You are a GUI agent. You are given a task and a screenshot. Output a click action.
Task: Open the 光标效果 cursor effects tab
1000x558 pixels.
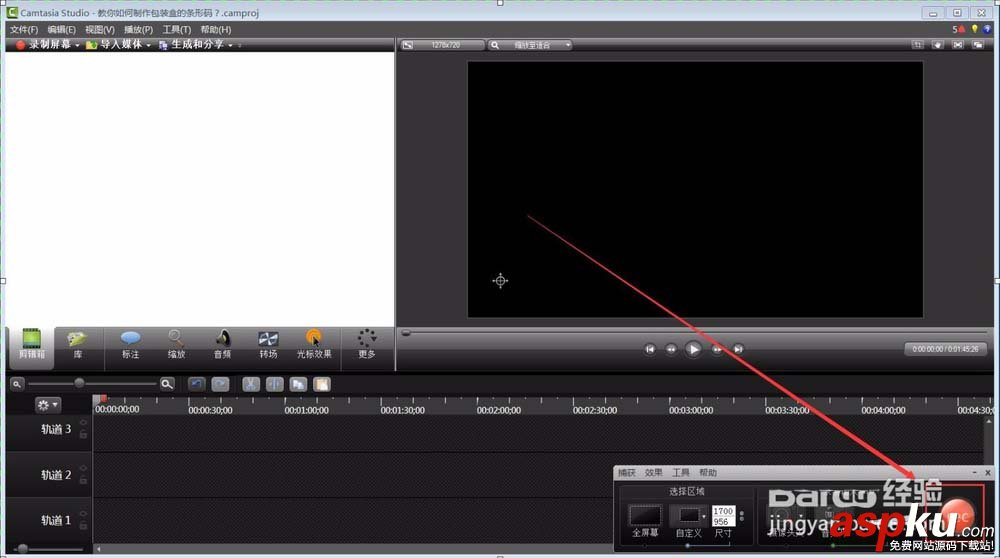[x=314, y=344]
